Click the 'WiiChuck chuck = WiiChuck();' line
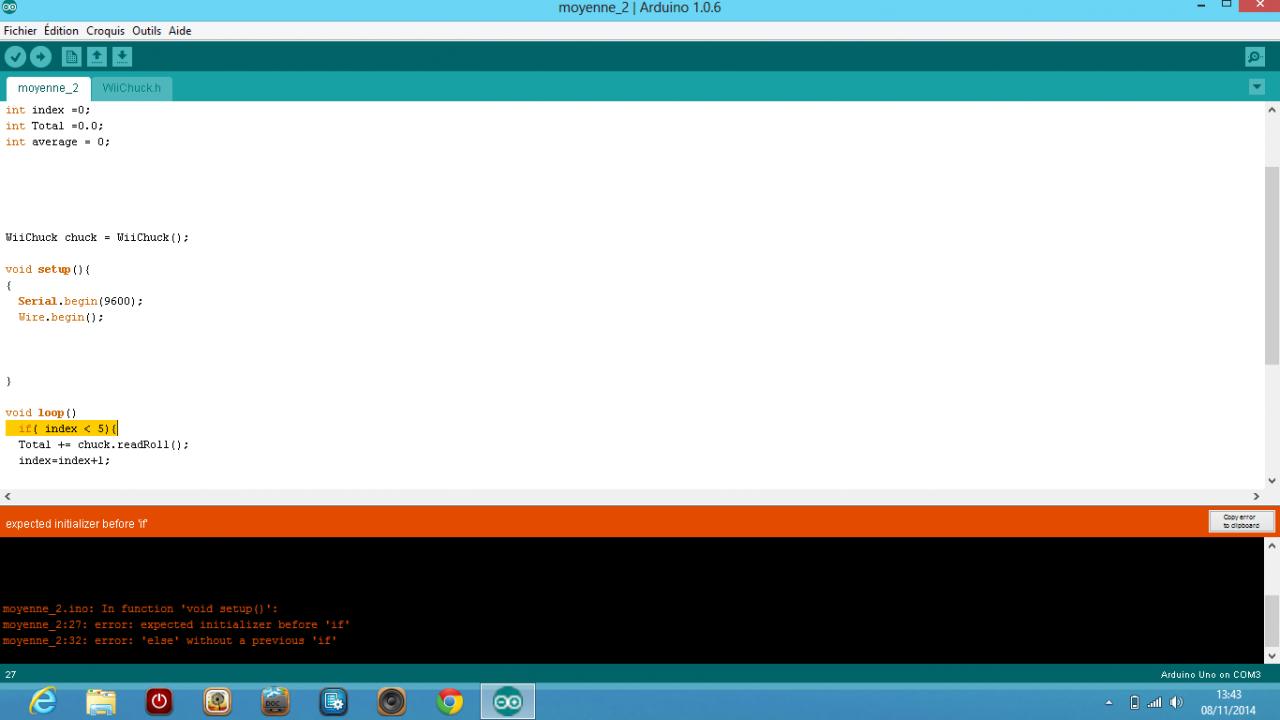 [97, 238]
